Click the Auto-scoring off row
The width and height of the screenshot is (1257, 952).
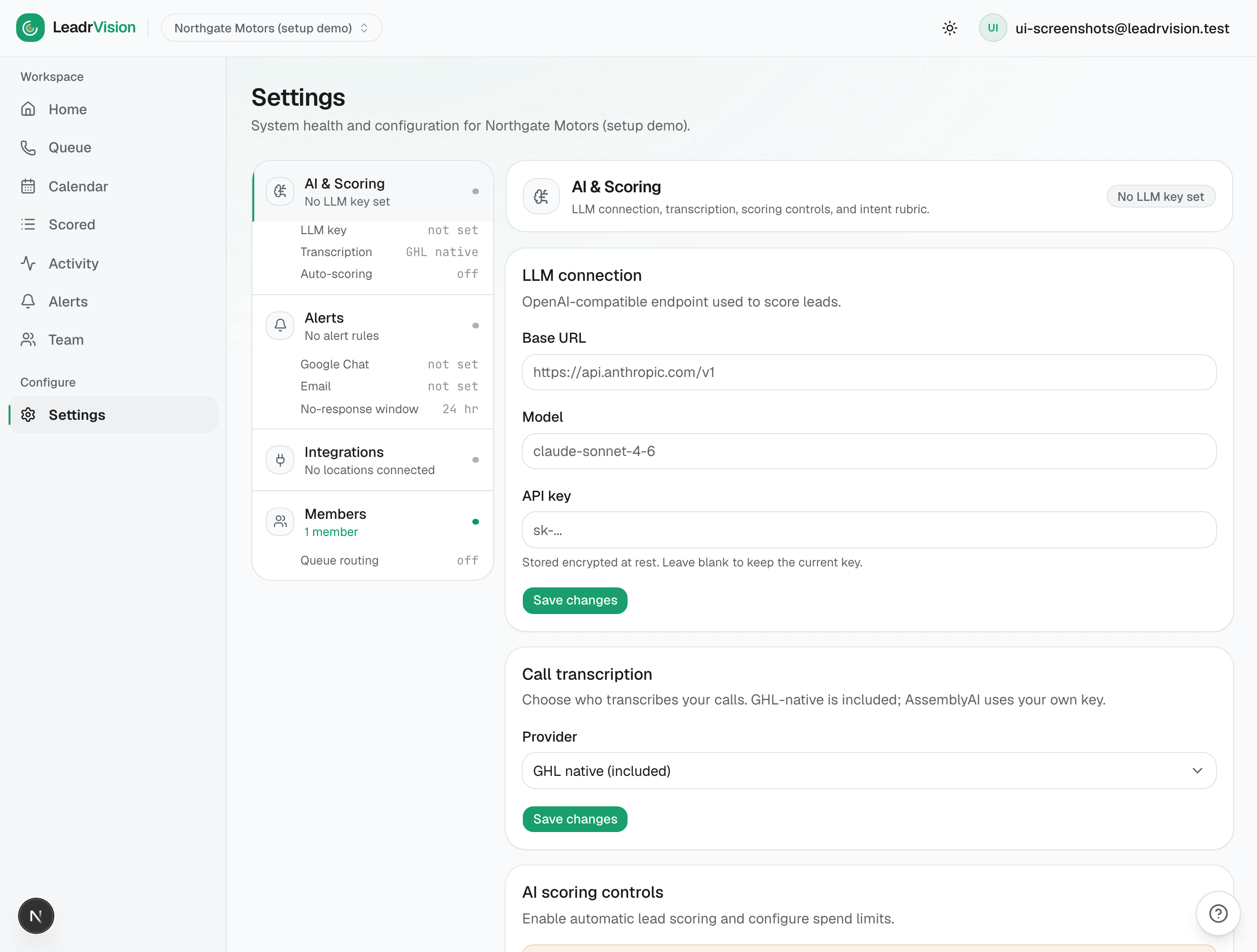pyautogui.click(x=389, y=274)
